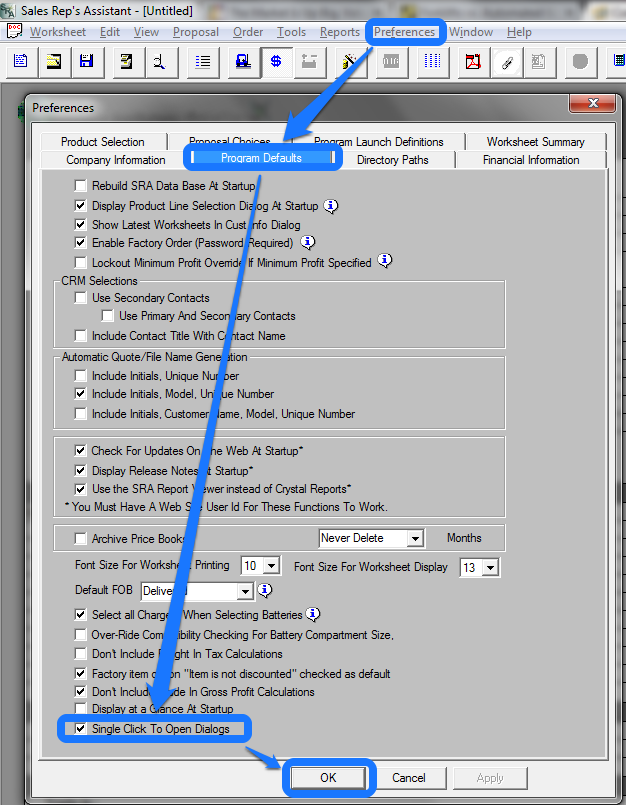Open the Edit menu
626x805 pixels.
point(110,32)
